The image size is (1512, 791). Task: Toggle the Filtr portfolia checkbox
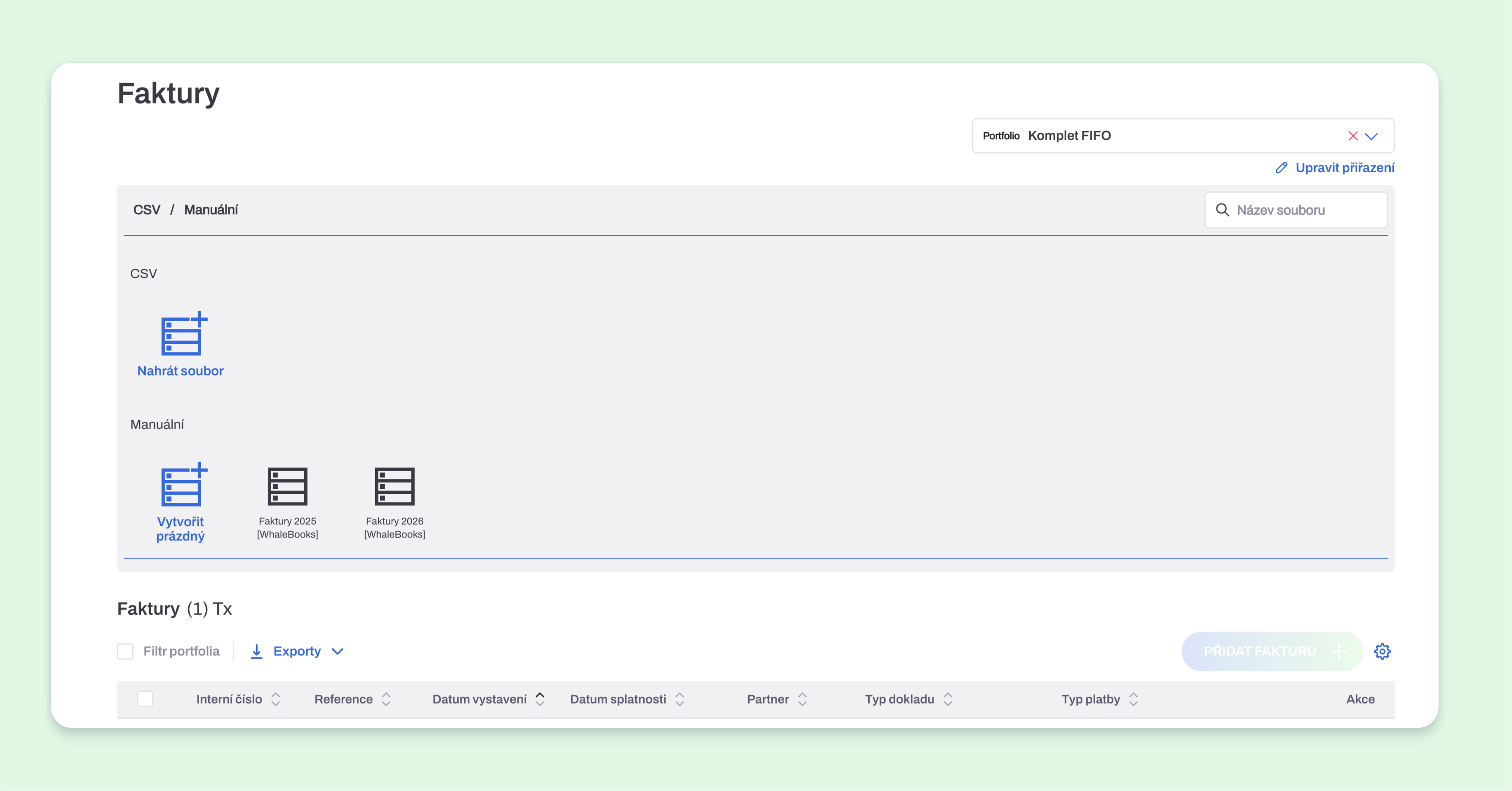(x=125, y=651)
